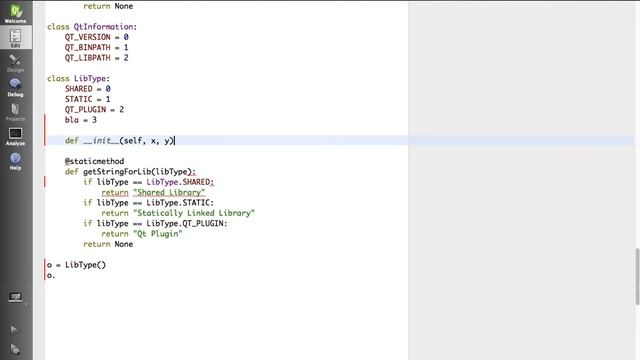
Task: Click the "Shared Library" string
Action: [x=169, y=192]
